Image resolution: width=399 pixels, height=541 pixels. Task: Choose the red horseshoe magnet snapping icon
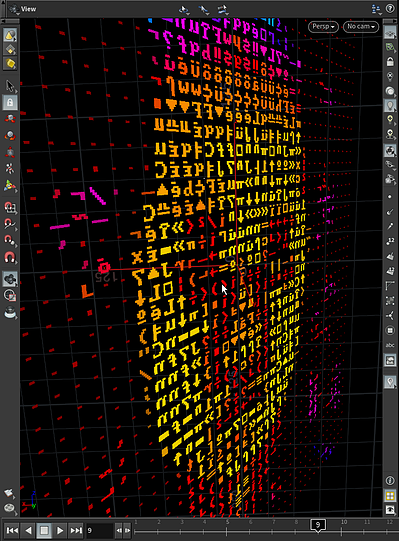[x=10, y=257]
